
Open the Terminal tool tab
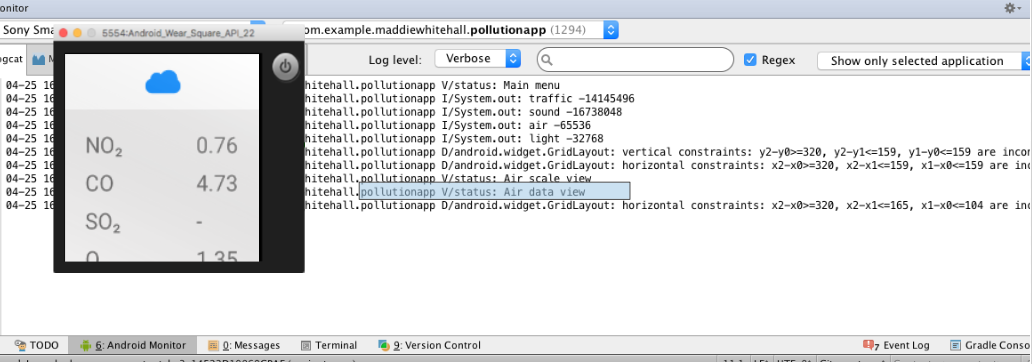tap(329, 345)
